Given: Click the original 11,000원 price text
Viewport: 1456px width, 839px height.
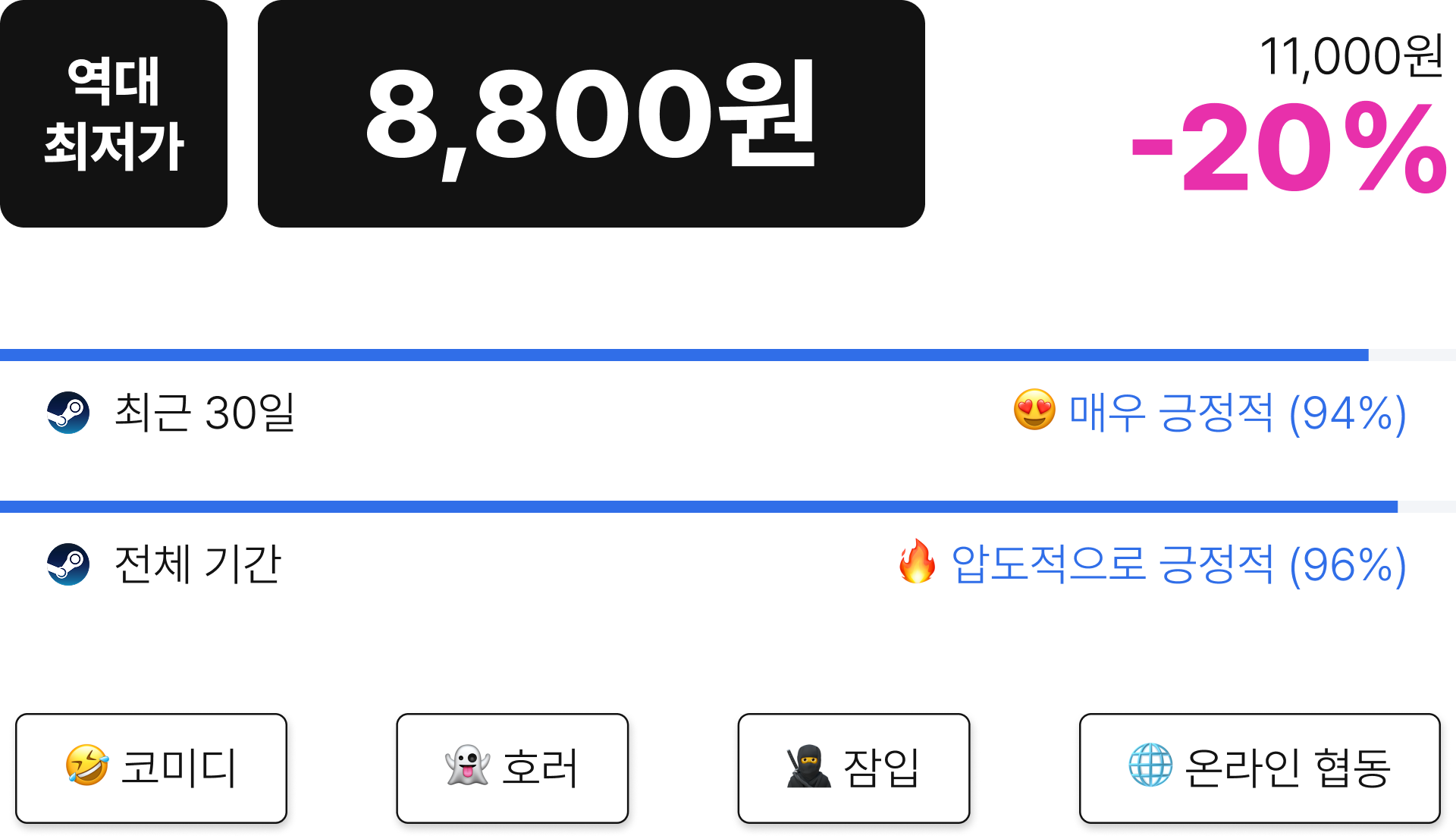Looking at the screenshot, I should [x=1351, y=57].
